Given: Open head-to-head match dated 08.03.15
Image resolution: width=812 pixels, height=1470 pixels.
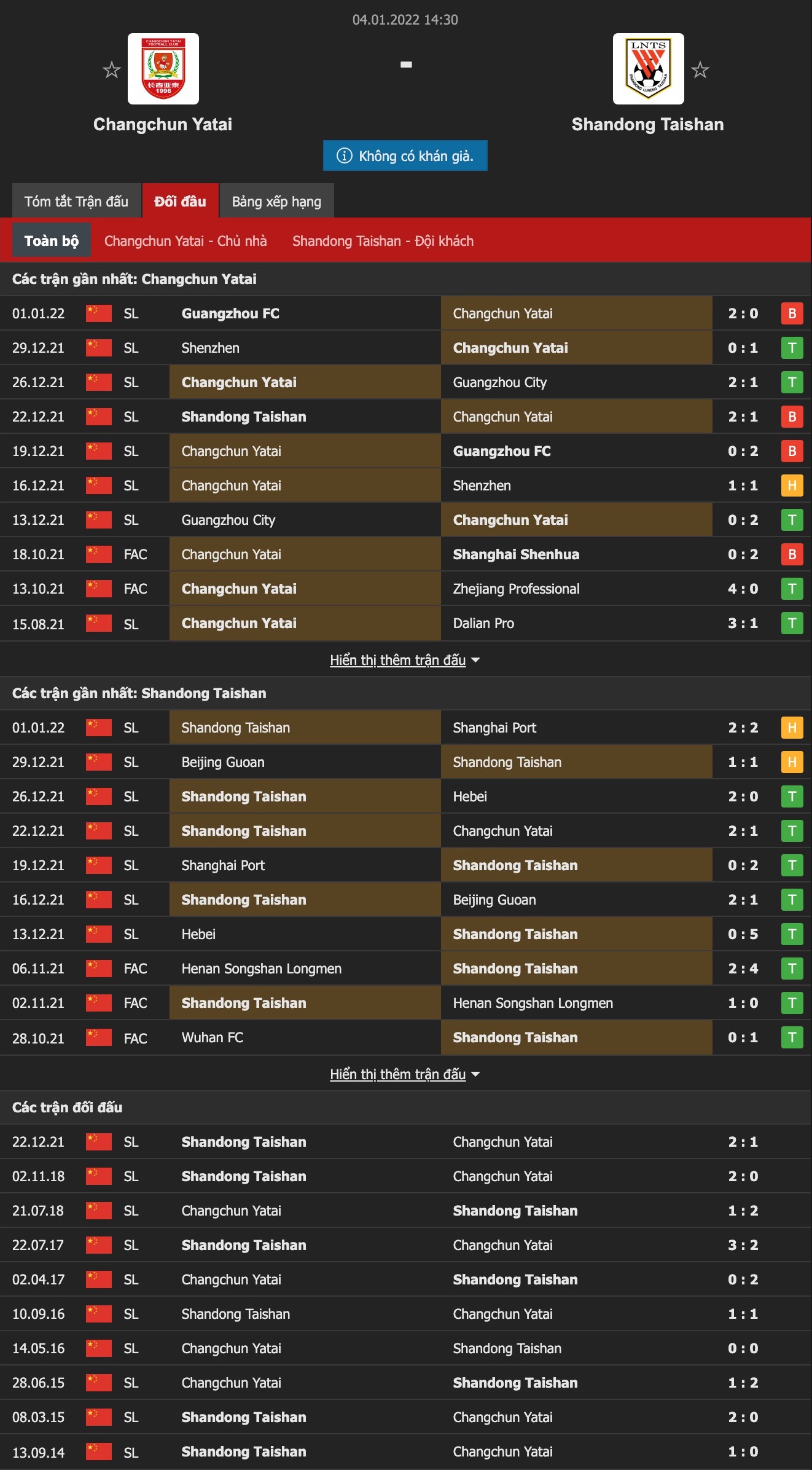Looking at the screenshot, I should tap(405, 1417).
